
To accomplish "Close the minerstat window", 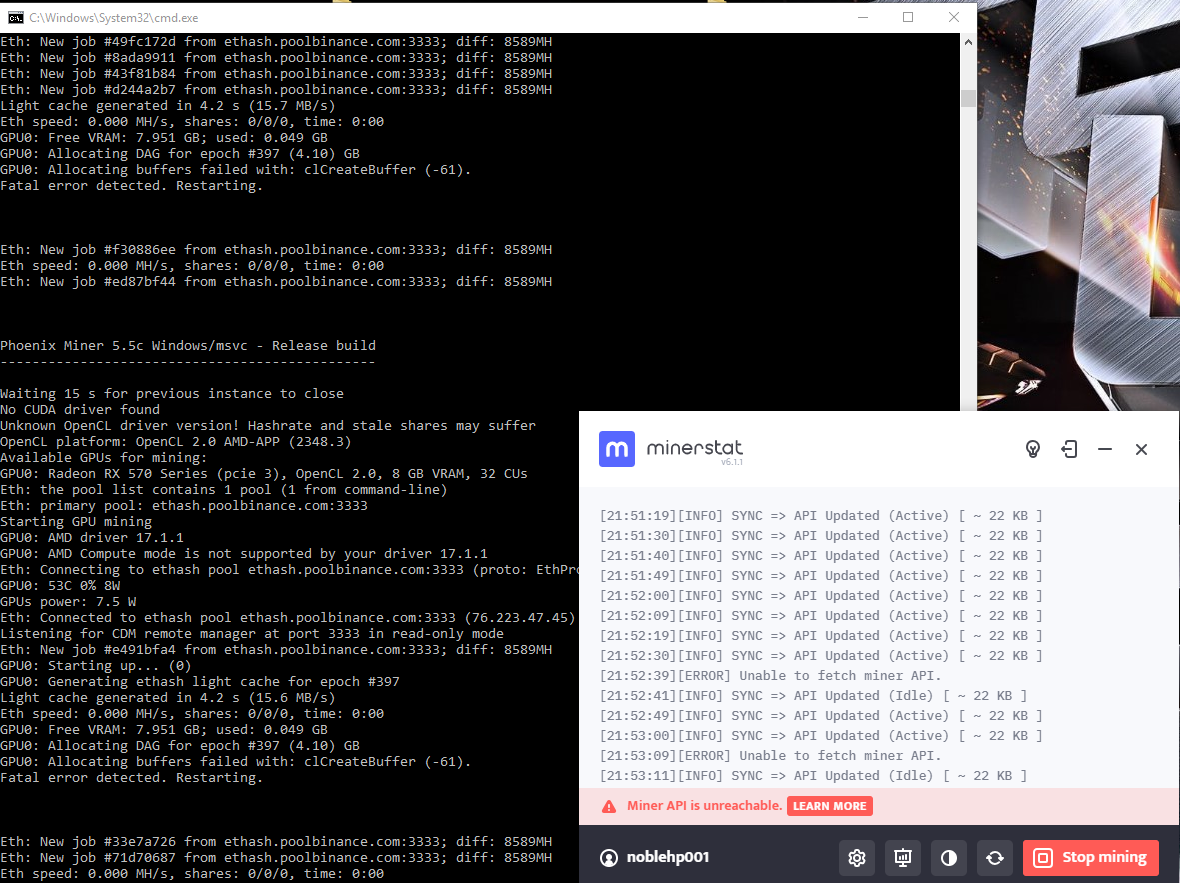I will coord(1141,449).
